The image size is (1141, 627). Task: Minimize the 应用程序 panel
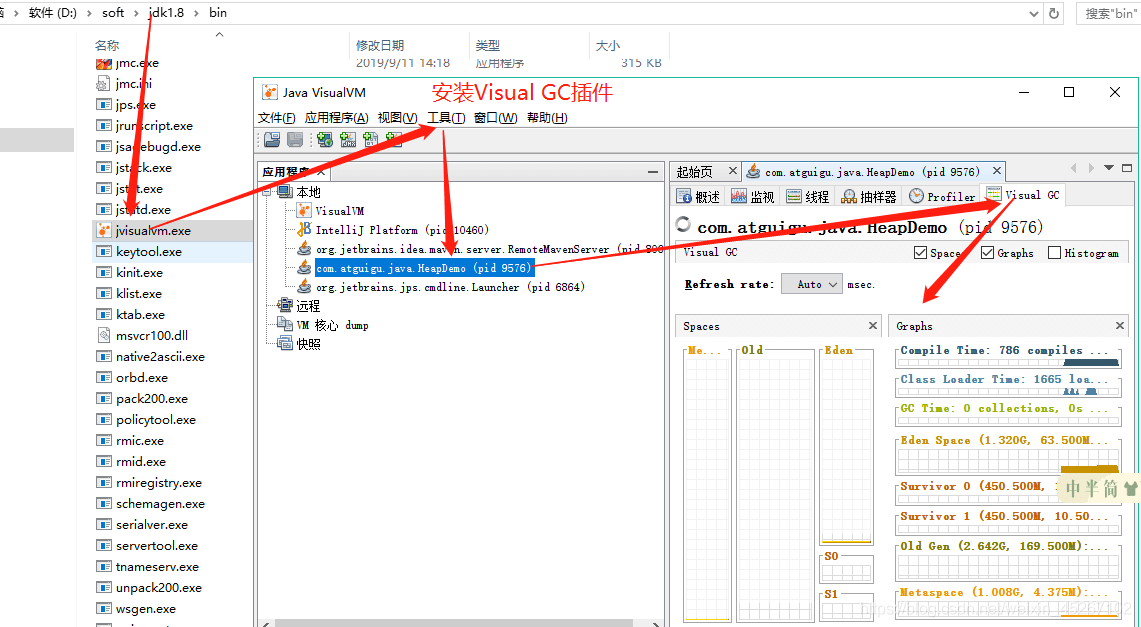[x=653, y=172]
